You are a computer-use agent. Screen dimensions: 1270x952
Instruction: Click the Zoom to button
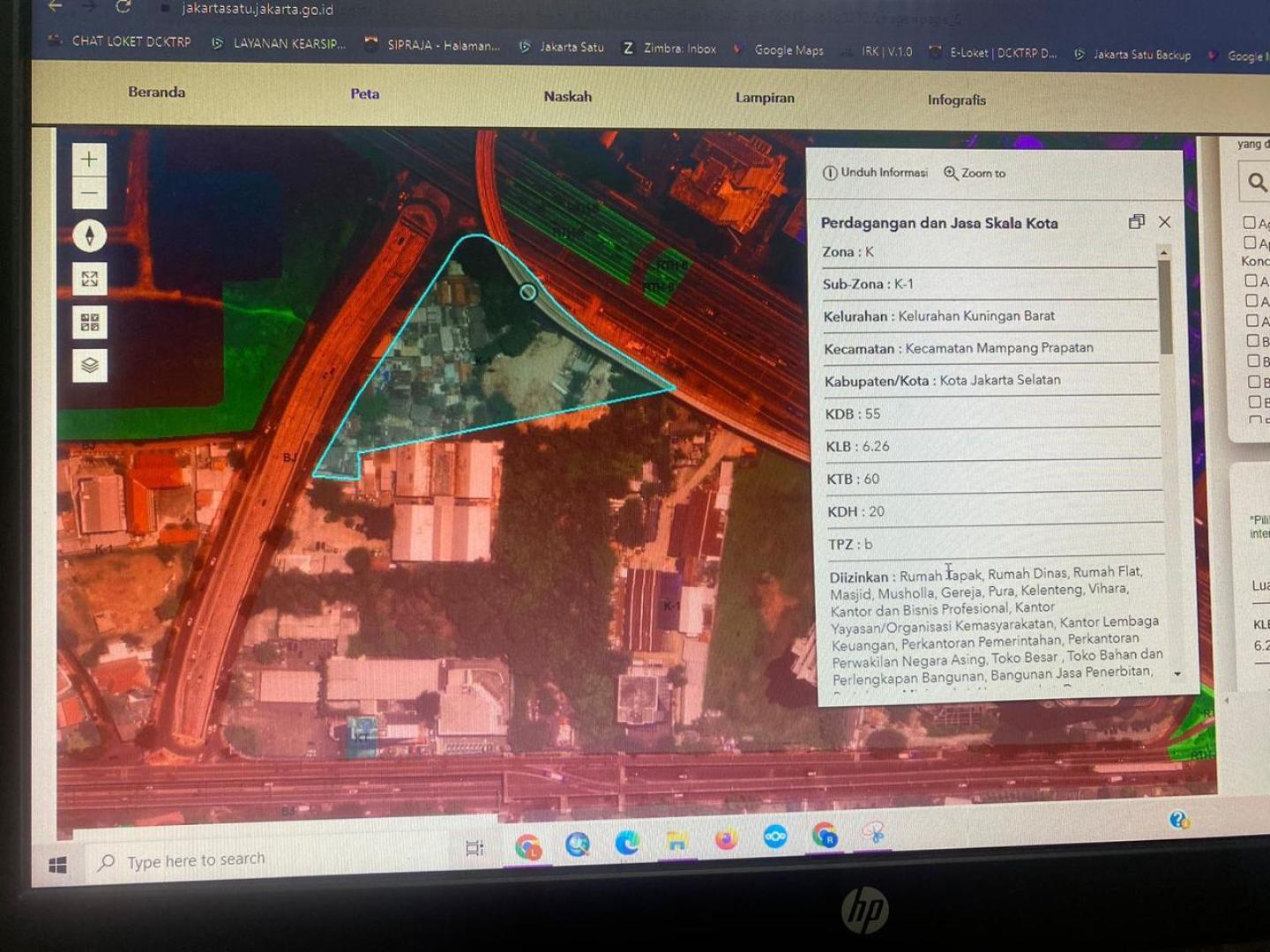[x=975, y=174]
